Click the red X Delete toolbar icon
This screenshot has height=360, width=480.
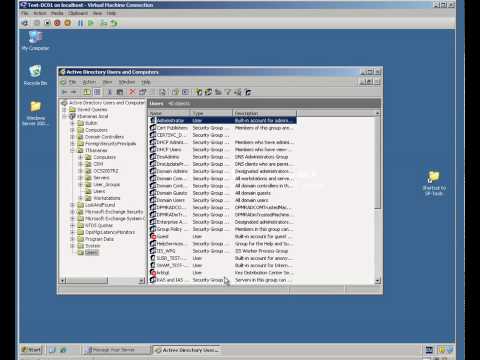click(x=132, y=92)
